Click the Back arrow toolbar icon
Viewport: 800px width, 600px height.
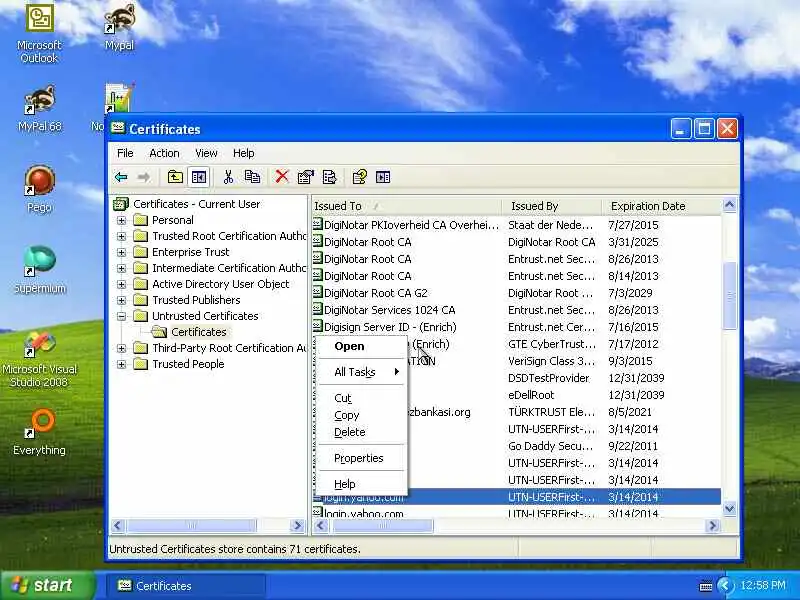(121, 177)
